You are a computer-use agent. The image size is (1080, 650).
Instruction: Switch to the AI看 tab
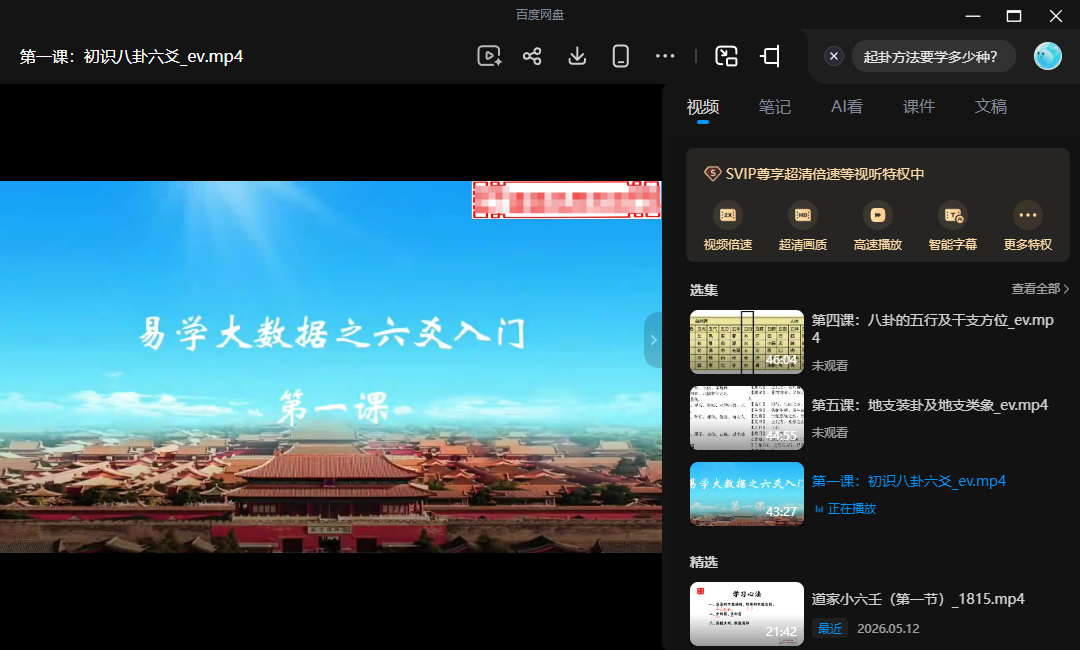(x=847, y=107)
